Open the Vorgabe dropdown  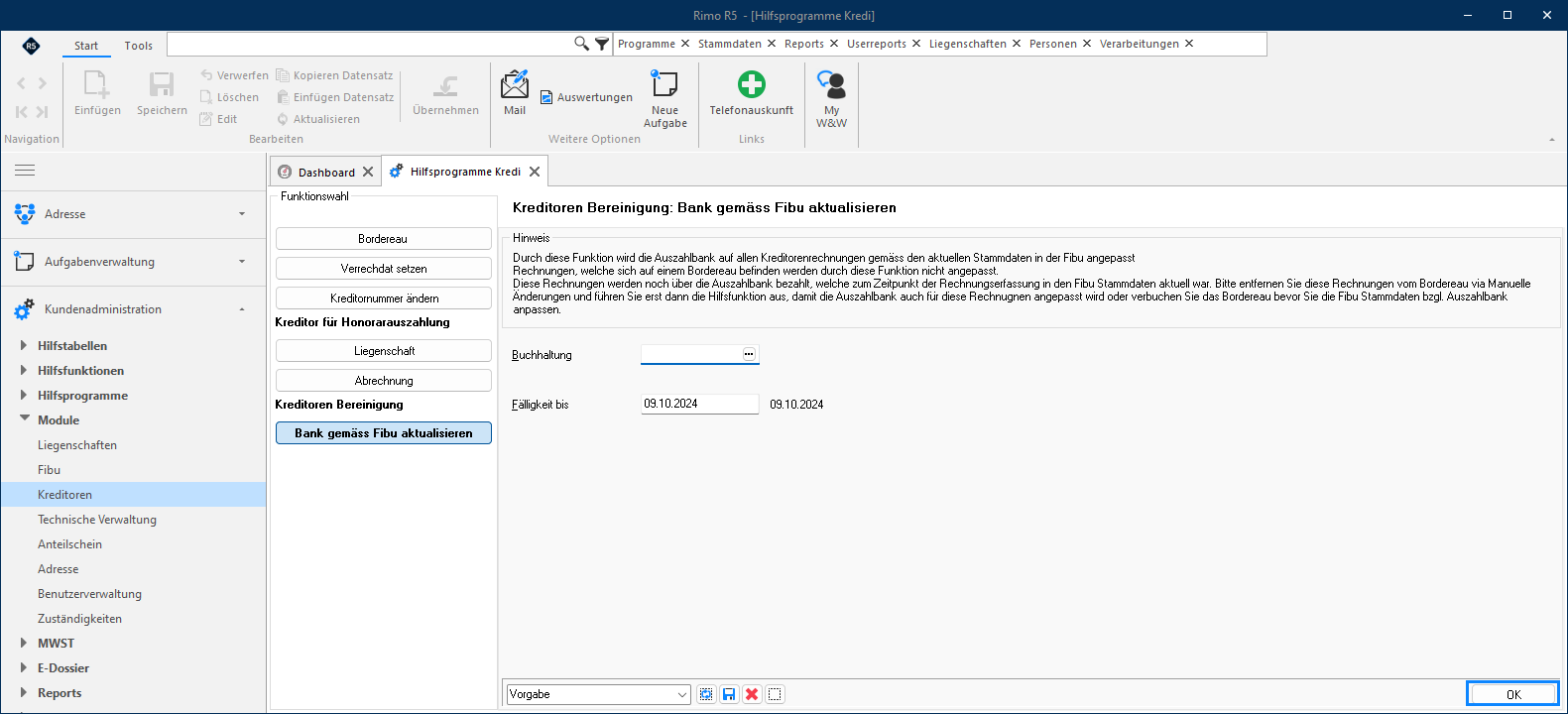681,694
